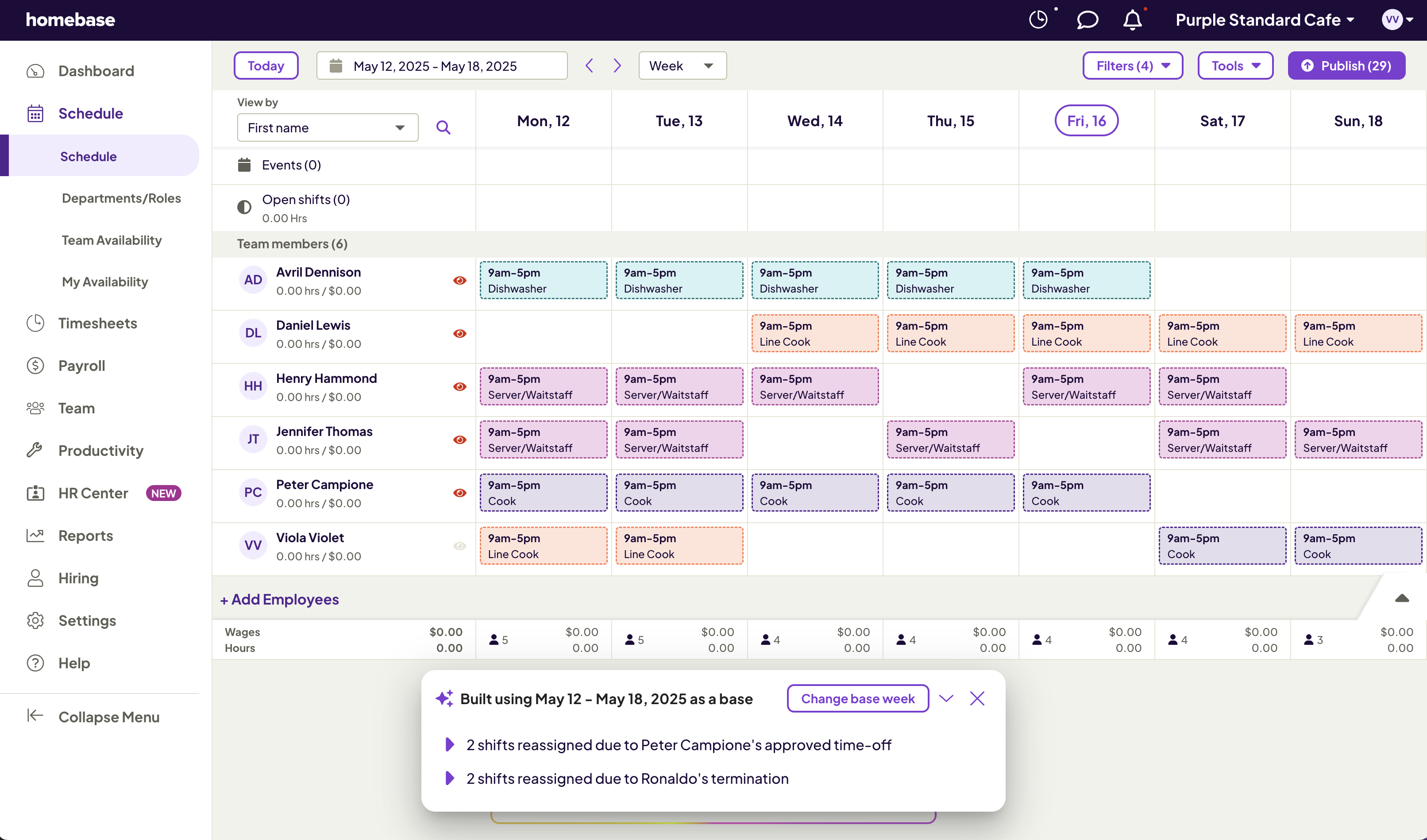Go to Departments/Roles
The image size is (1427, 840).
121,197
